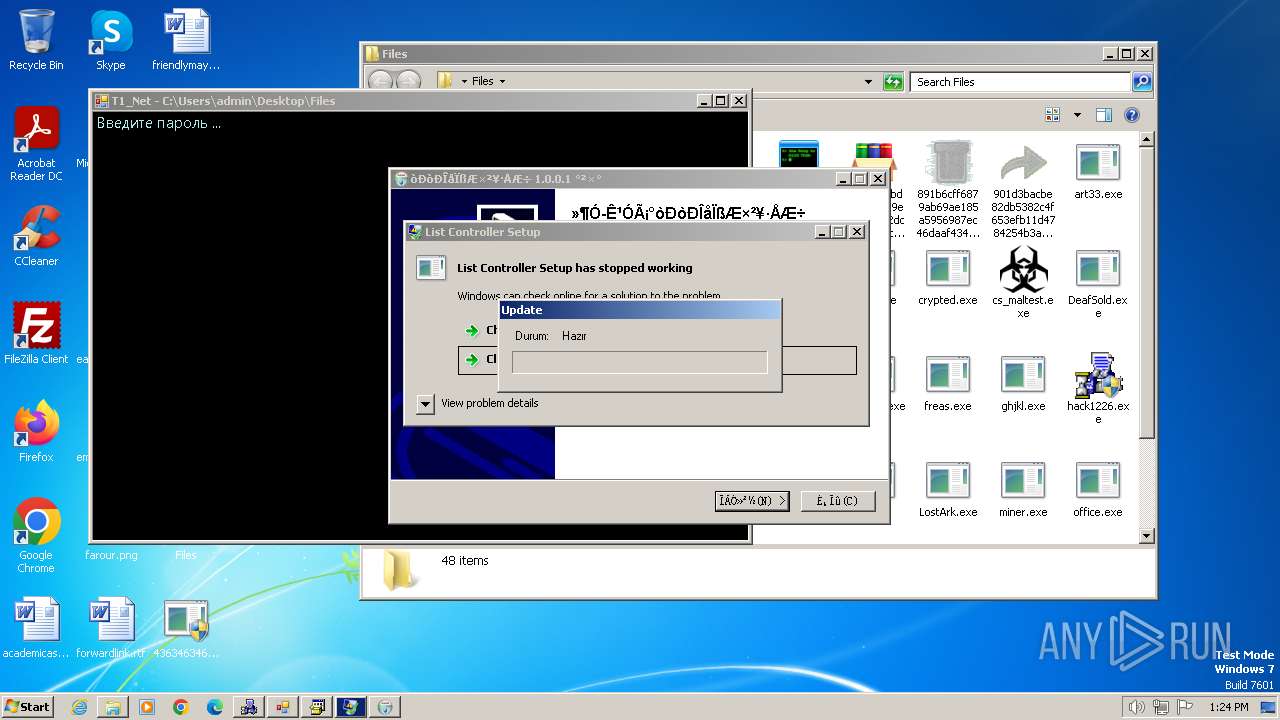Select the forwardlink.rtf desktop file

[111, 627]
